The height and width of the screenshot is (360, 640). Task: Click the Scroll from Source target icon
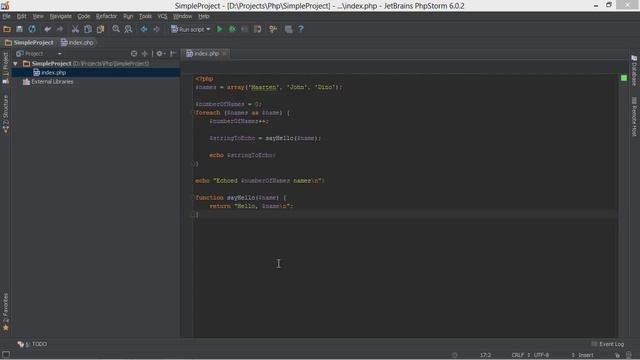[134, 53]
